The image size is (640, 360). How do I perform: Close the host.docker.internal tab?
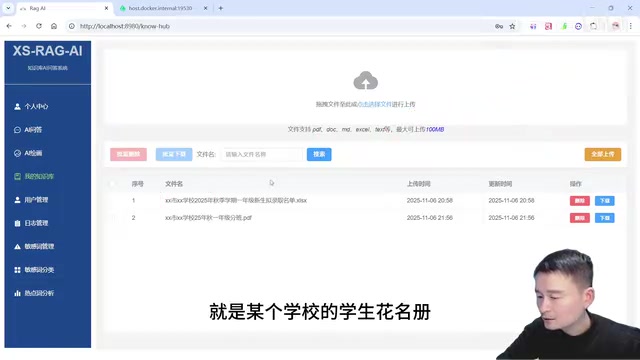206,8
